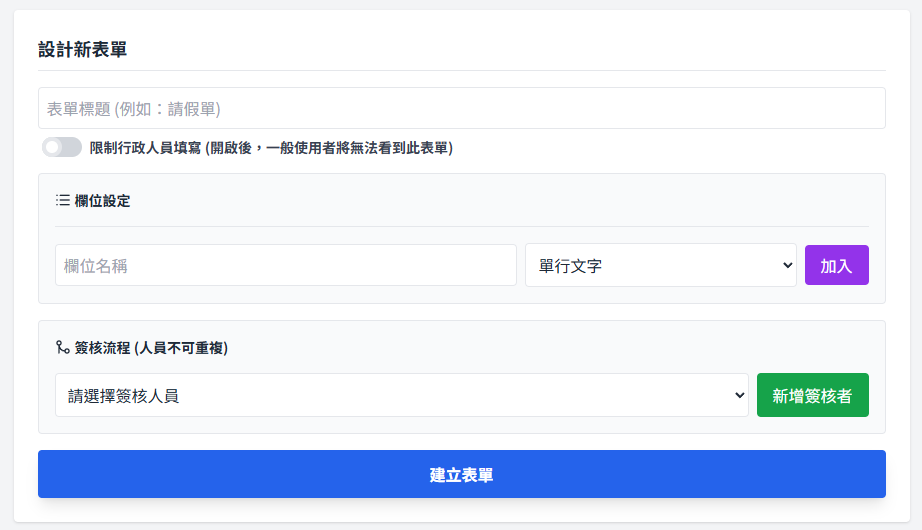This screenshot has width=922, height=530.
Task: Click the divider line under 設計新表單
Action: point(461,70)
